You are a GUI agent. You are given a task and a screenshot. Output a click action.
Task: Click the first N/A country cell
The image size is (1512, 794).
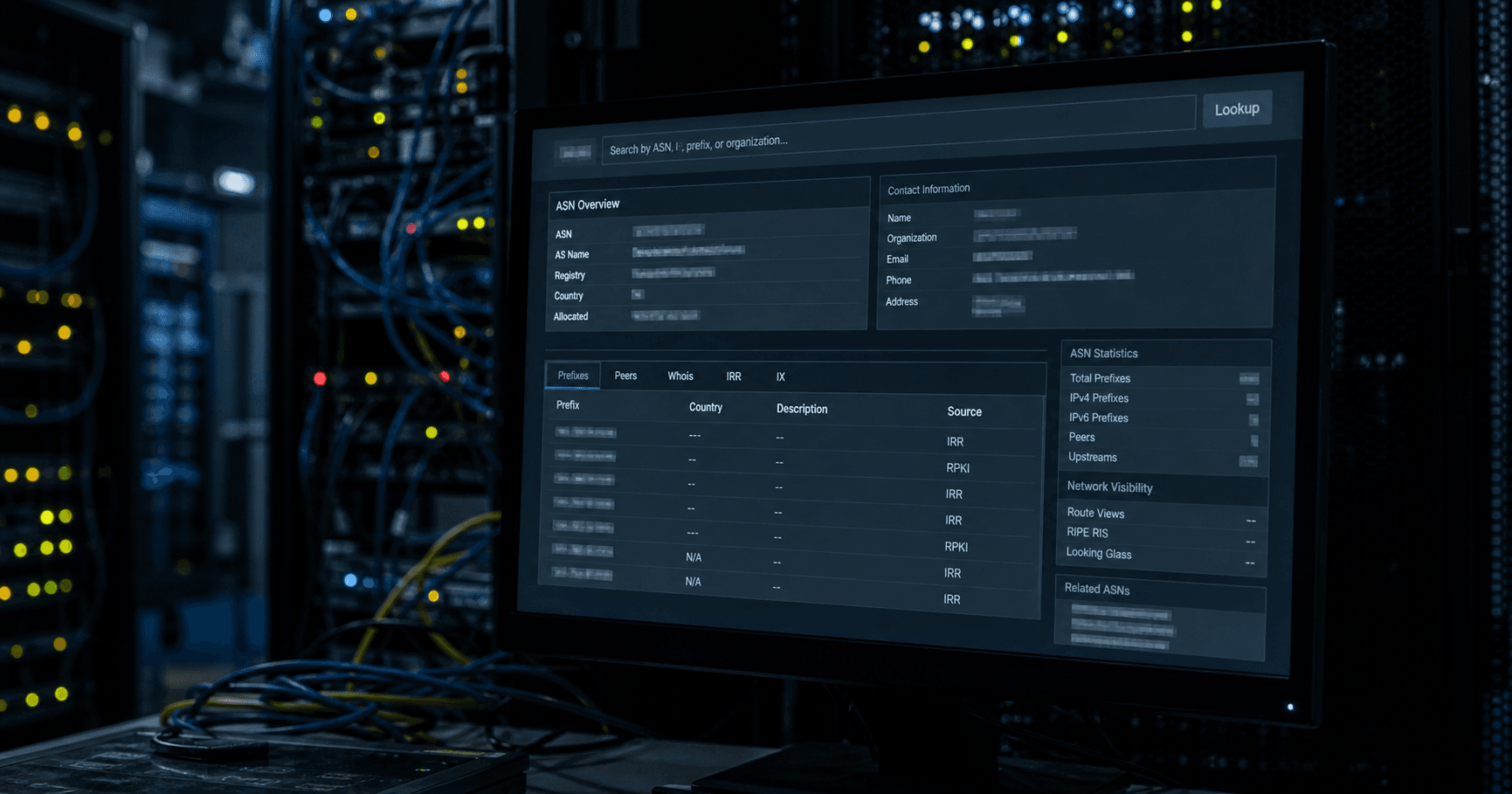[694, 557]
